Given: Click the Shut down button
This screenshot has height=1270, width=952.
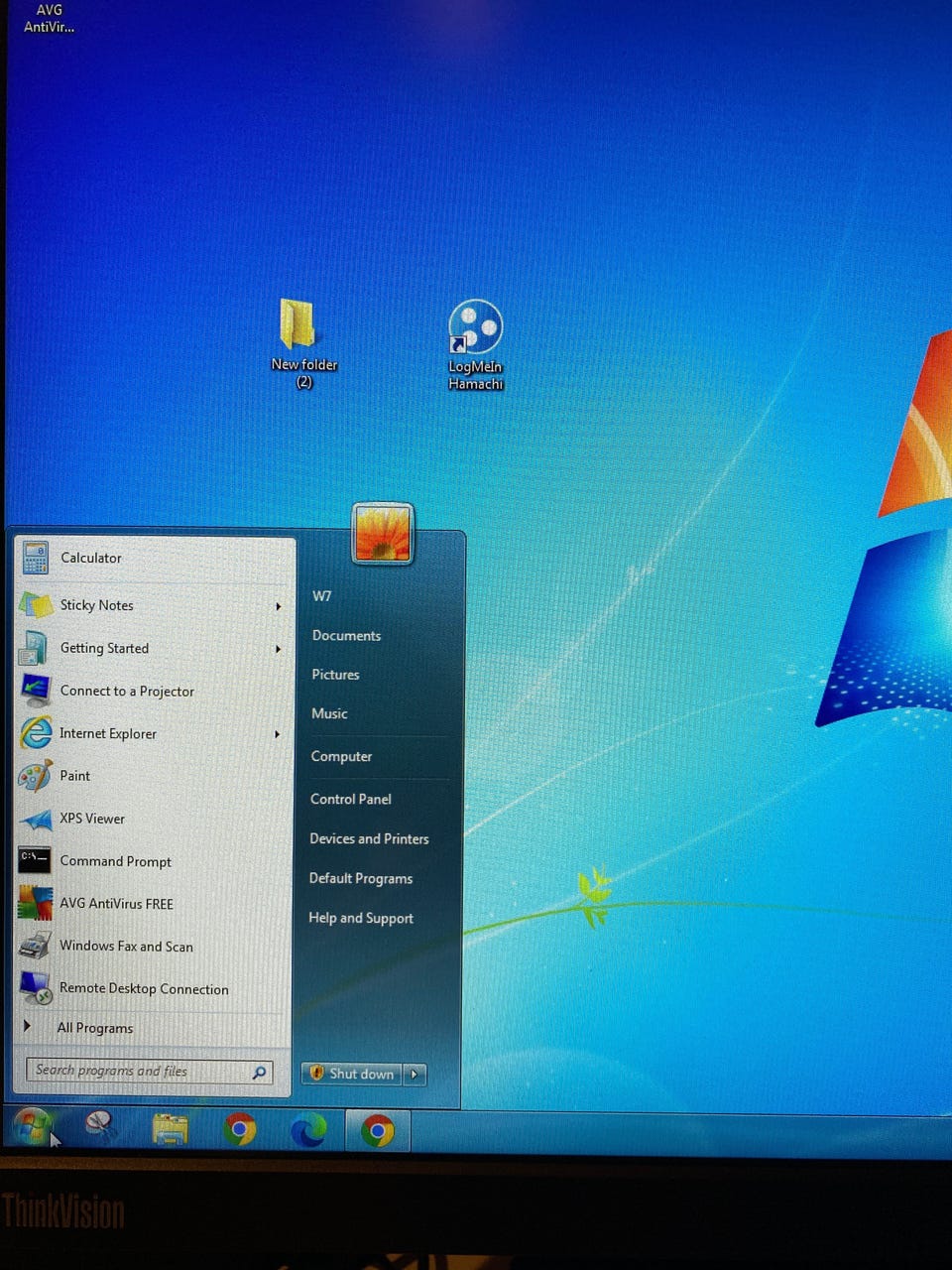Looking at the screenshot, I should [x=352, y=1074].
